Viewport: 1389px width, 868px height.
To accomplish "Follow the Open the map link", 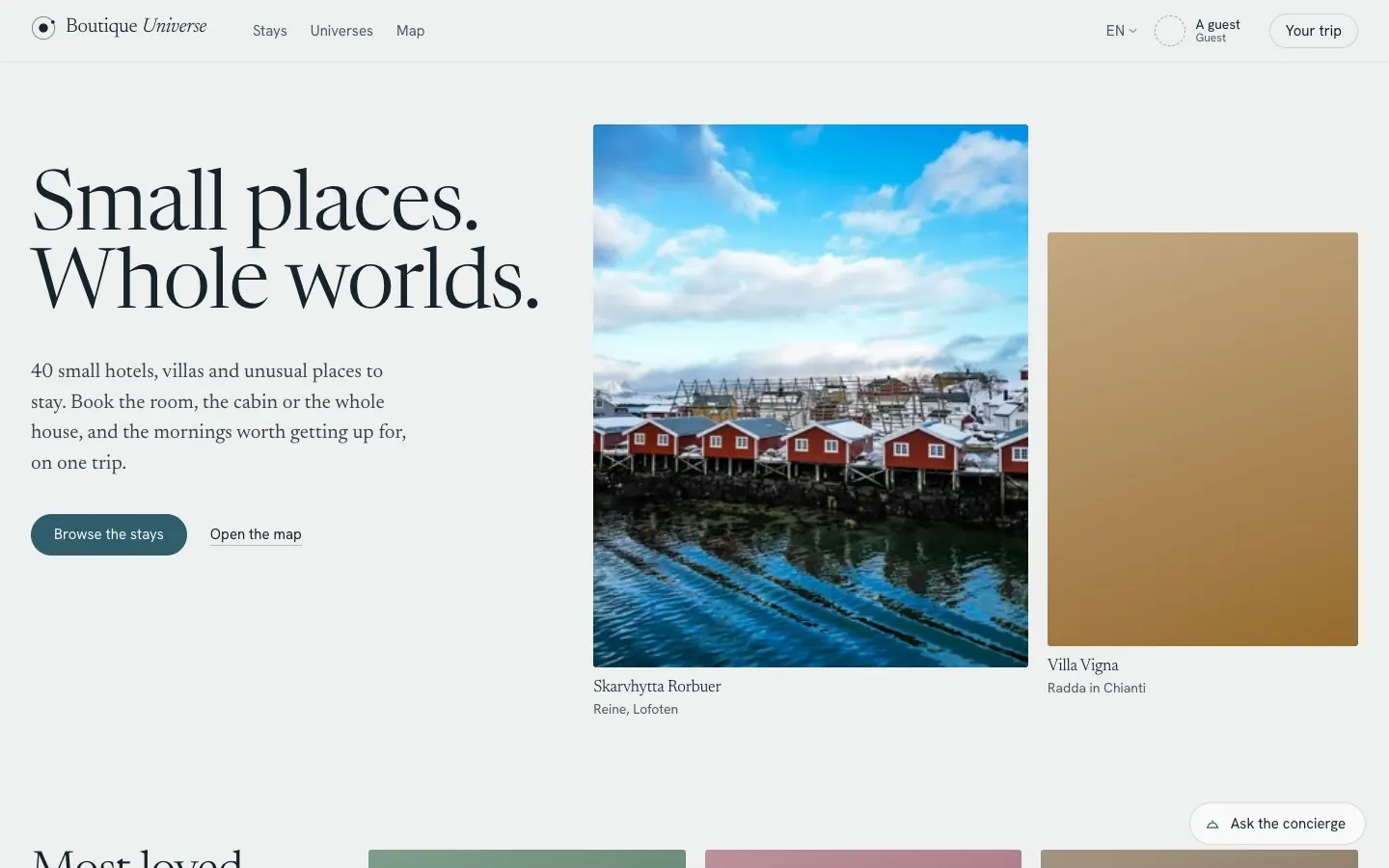I will point(256,534).
